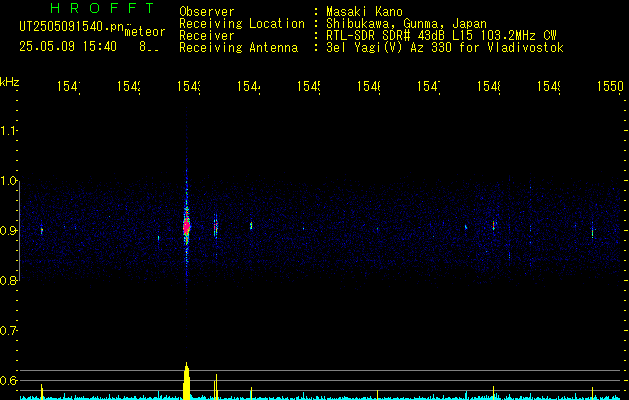This screenshot has height=400, width=629.
Task: Click the 0.6 kHz frequency axis label
Action: tap(8, 380)
